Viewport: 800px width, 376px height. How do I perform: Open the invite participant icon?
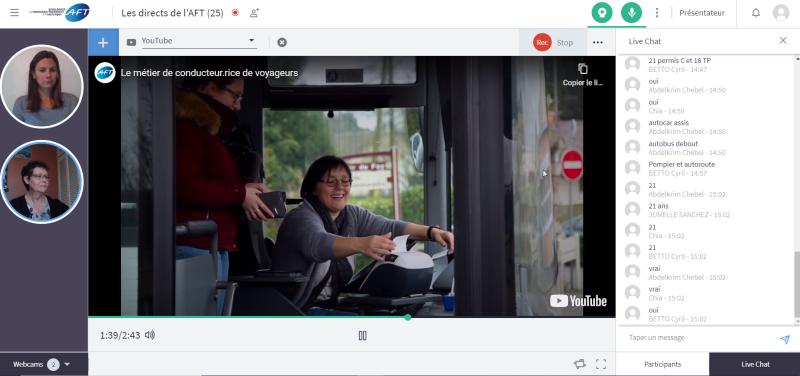point(254,13)
